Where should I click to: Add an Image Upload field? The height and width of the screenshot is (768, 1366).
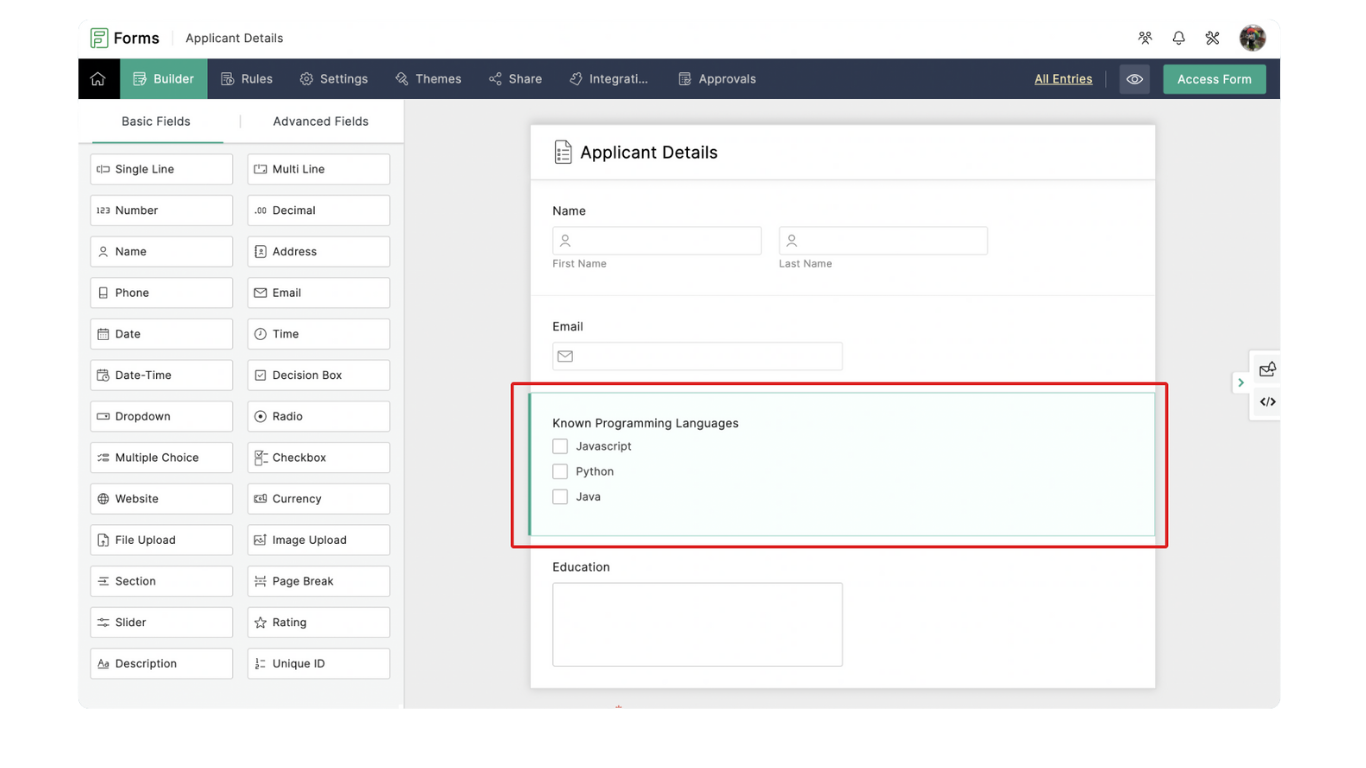[319, 540]
